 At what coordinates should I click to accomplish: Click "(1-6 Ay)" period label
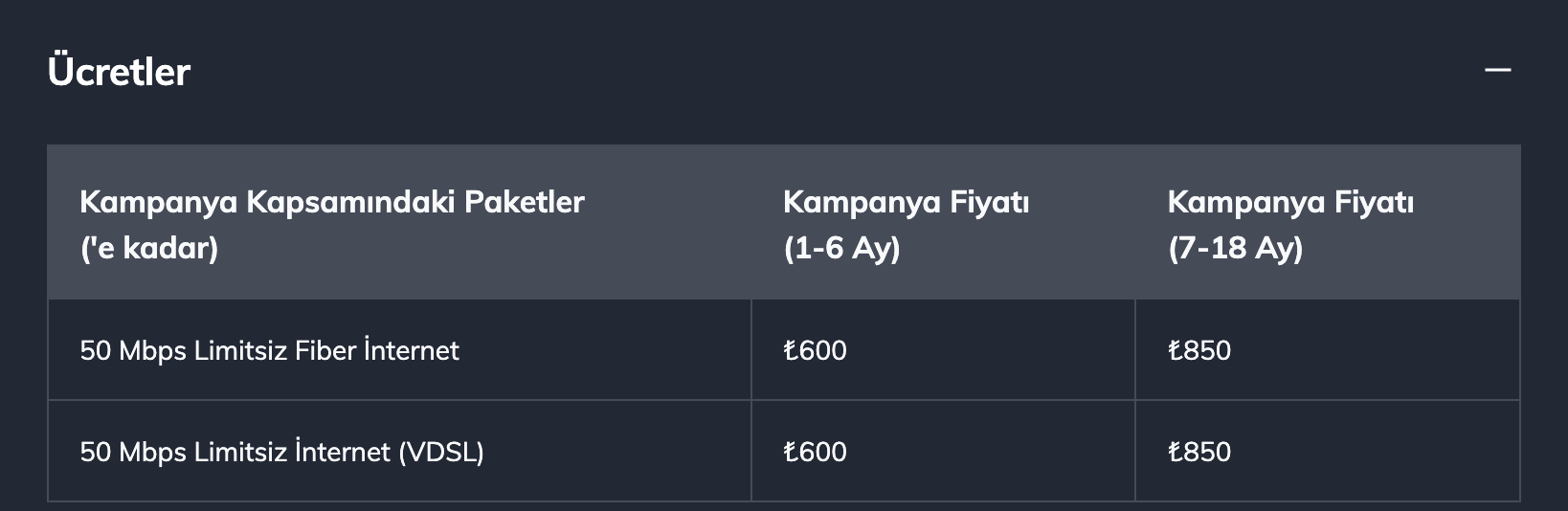pyautogui.click(x=841, y=249)
